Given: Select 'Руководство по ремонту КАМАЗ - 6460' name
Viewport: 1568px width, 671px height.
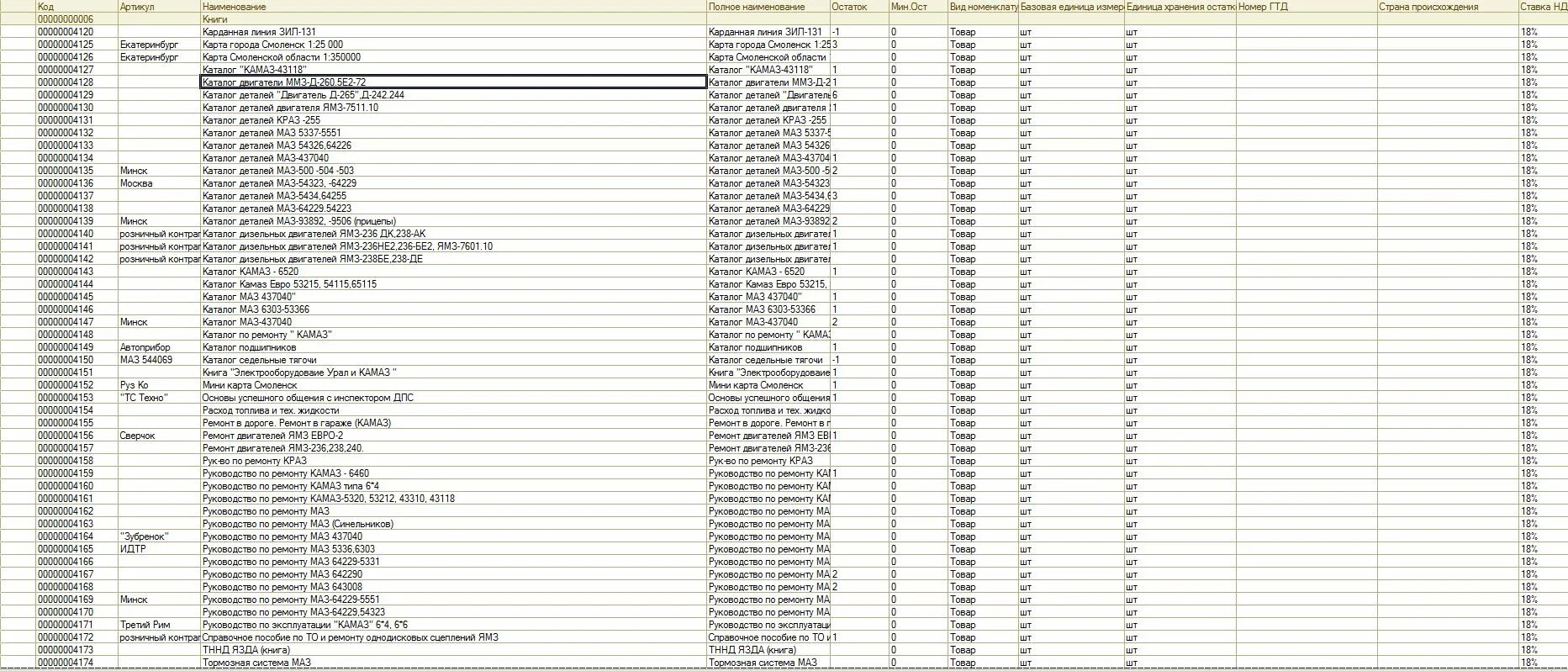Looking at the screenshot, I should (453, 473).
